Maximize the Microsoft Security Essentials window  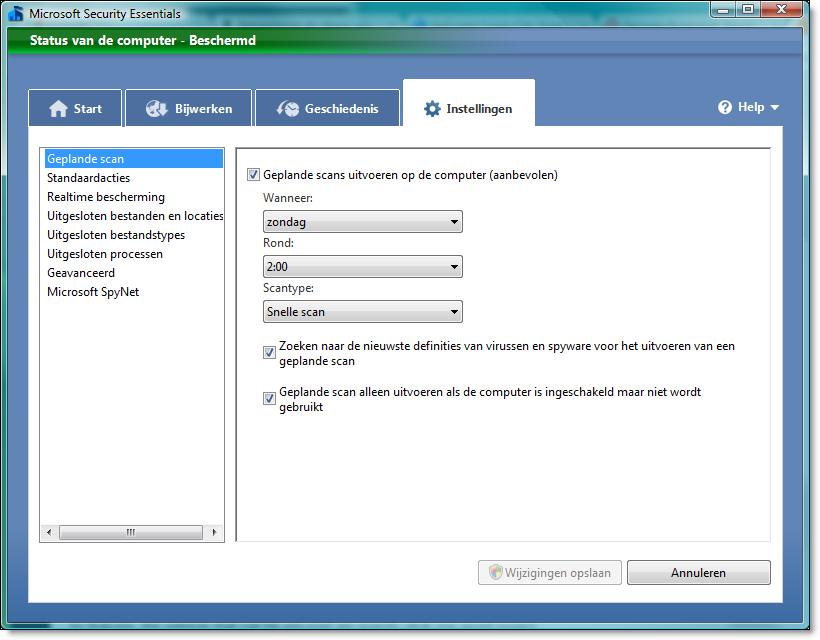pos(748,9)
